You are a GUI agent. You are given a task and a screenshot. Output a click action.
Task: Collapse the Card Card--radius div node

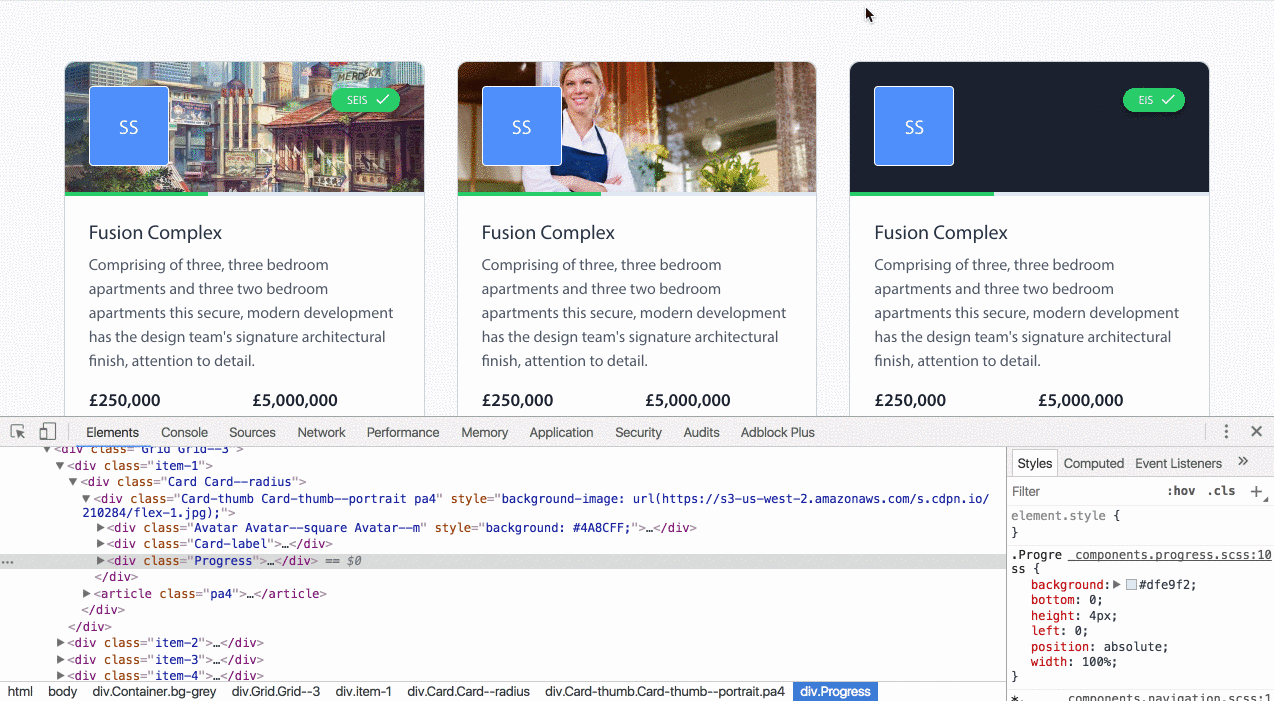click(x=73, y=482)
